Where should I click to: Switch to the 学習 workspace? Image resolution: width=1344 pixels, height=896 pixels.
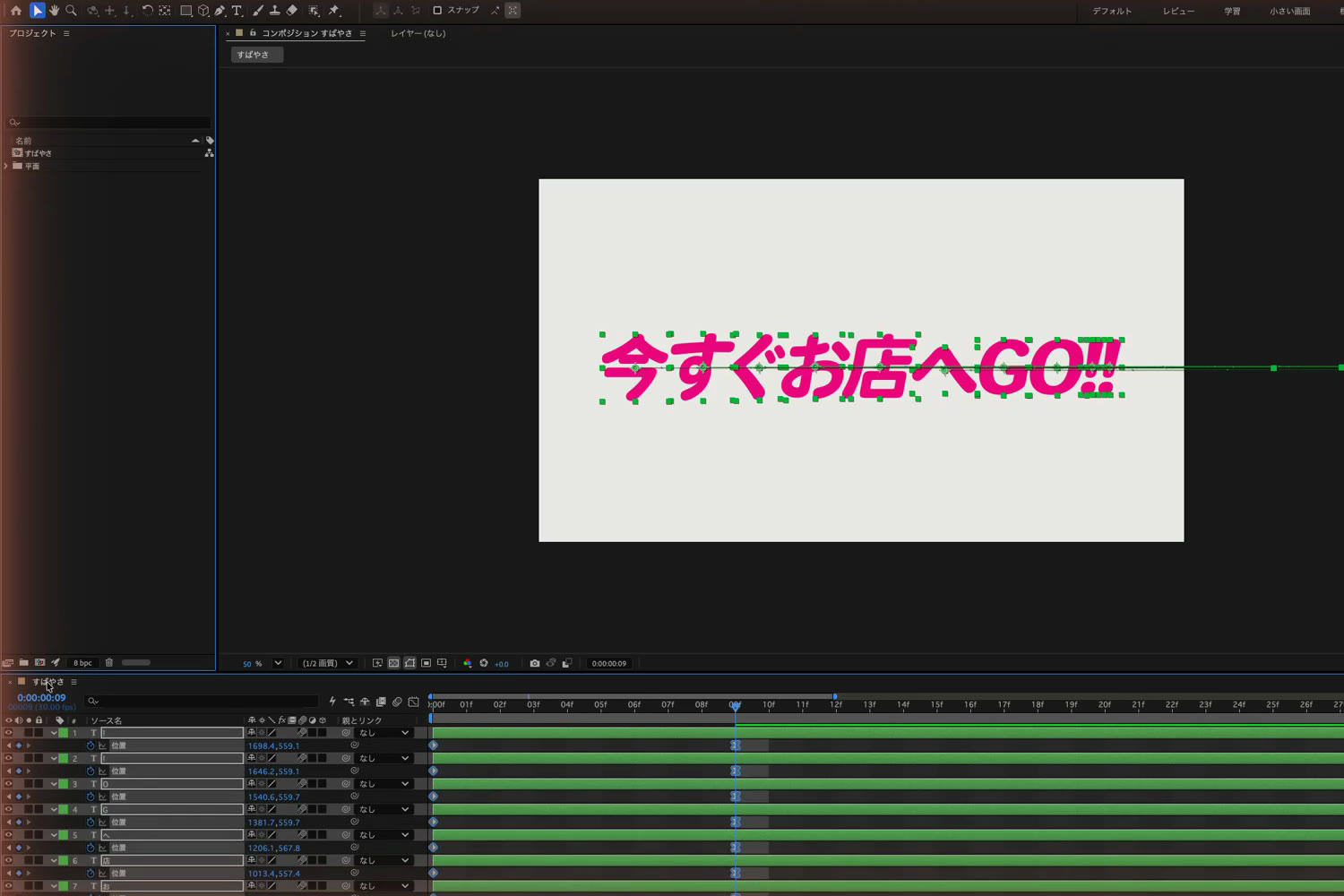coord(1232,11)
